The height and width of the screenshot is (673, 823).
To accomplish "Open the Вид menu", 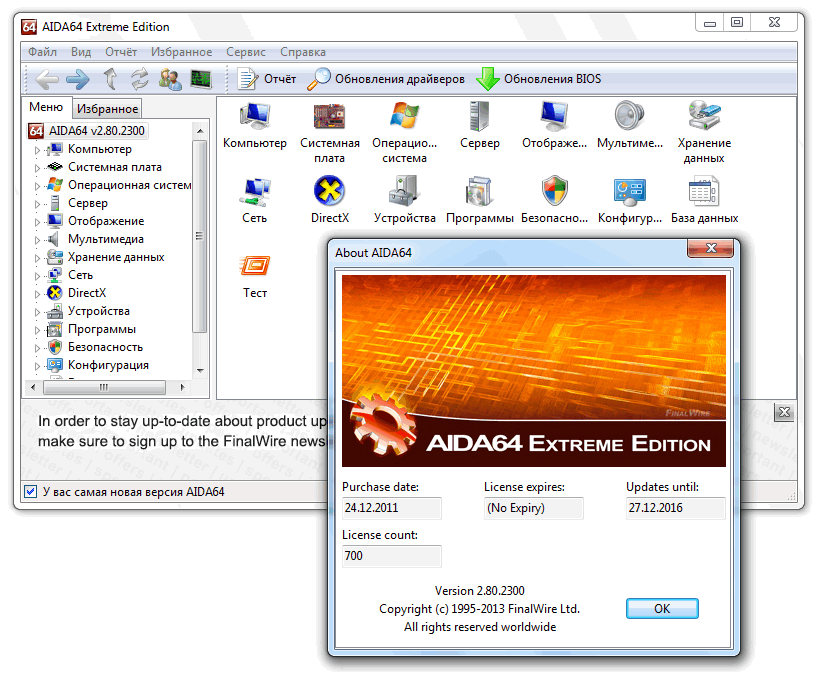I will click(x=81, y=52).
